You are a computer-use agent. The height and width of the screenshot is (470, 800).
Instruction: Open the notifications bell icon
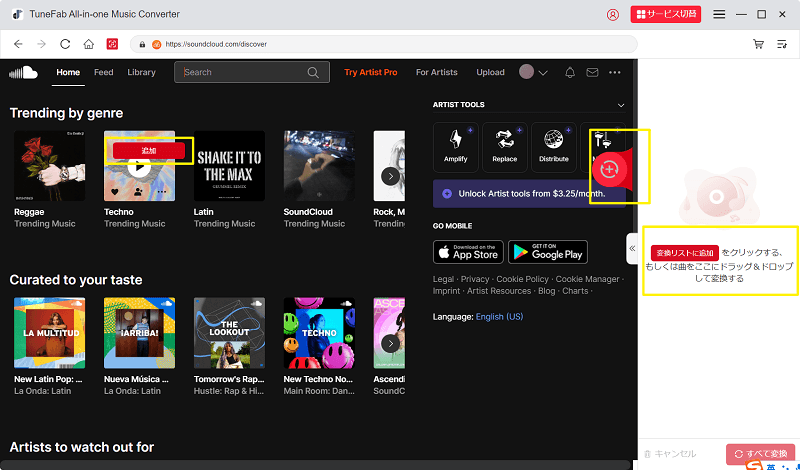point(570,72)
